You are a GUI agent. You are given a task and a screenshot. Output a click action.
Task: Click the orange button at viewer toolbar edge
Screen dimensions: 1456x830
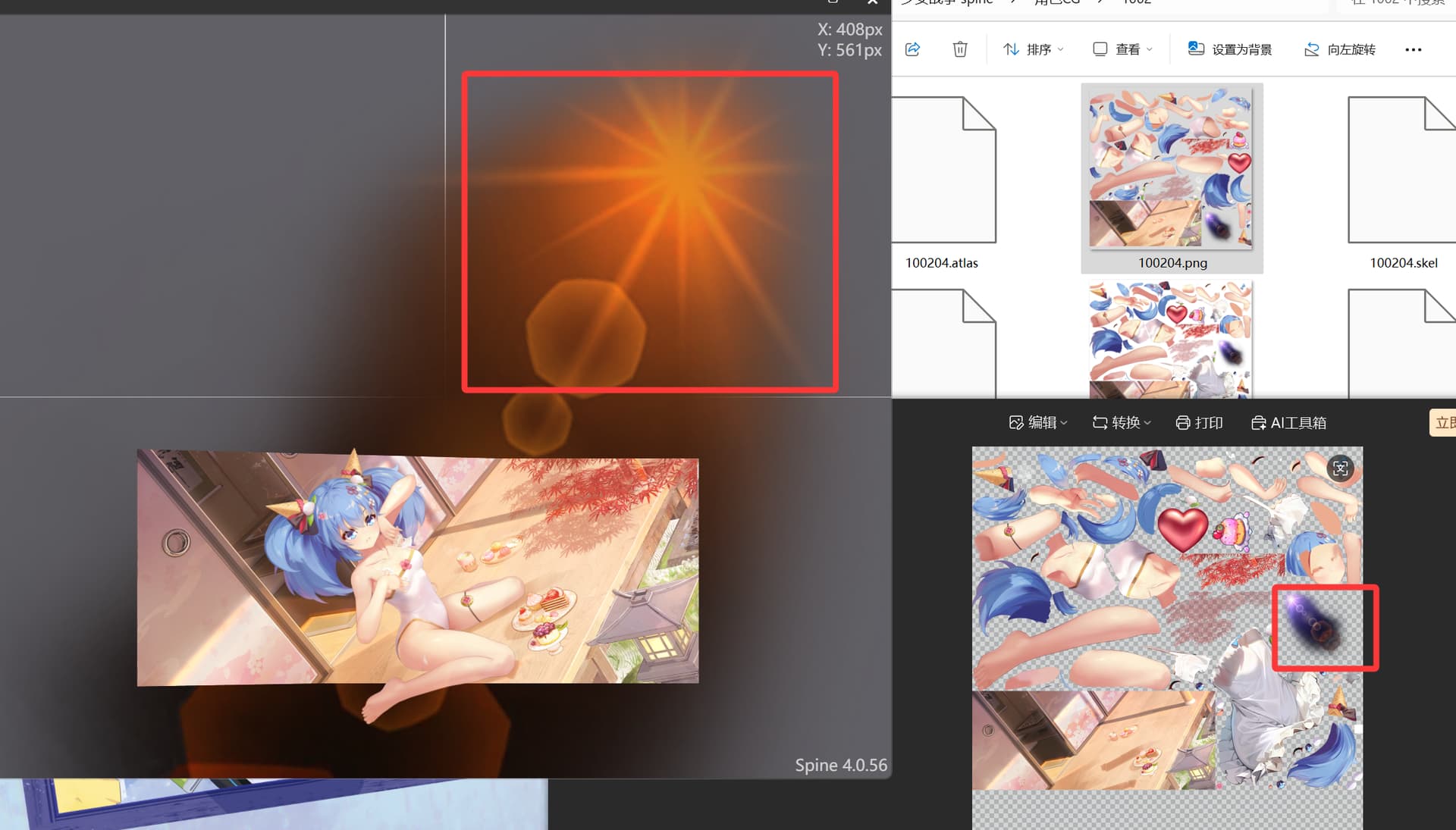(1442, 422)
